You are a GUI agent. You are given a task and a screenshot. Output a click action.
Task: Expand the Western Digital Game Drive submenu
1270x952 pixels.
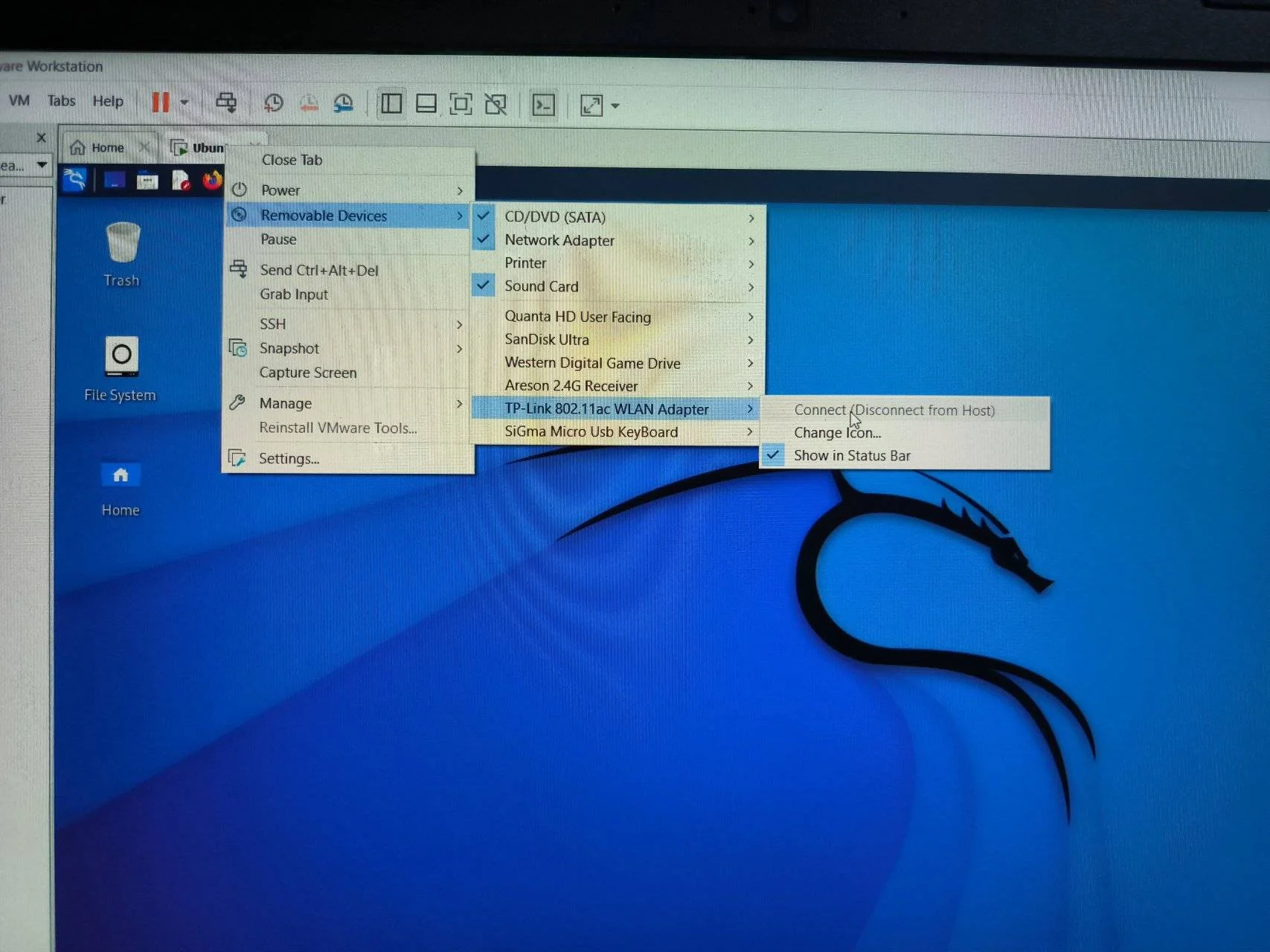(618, 363)
